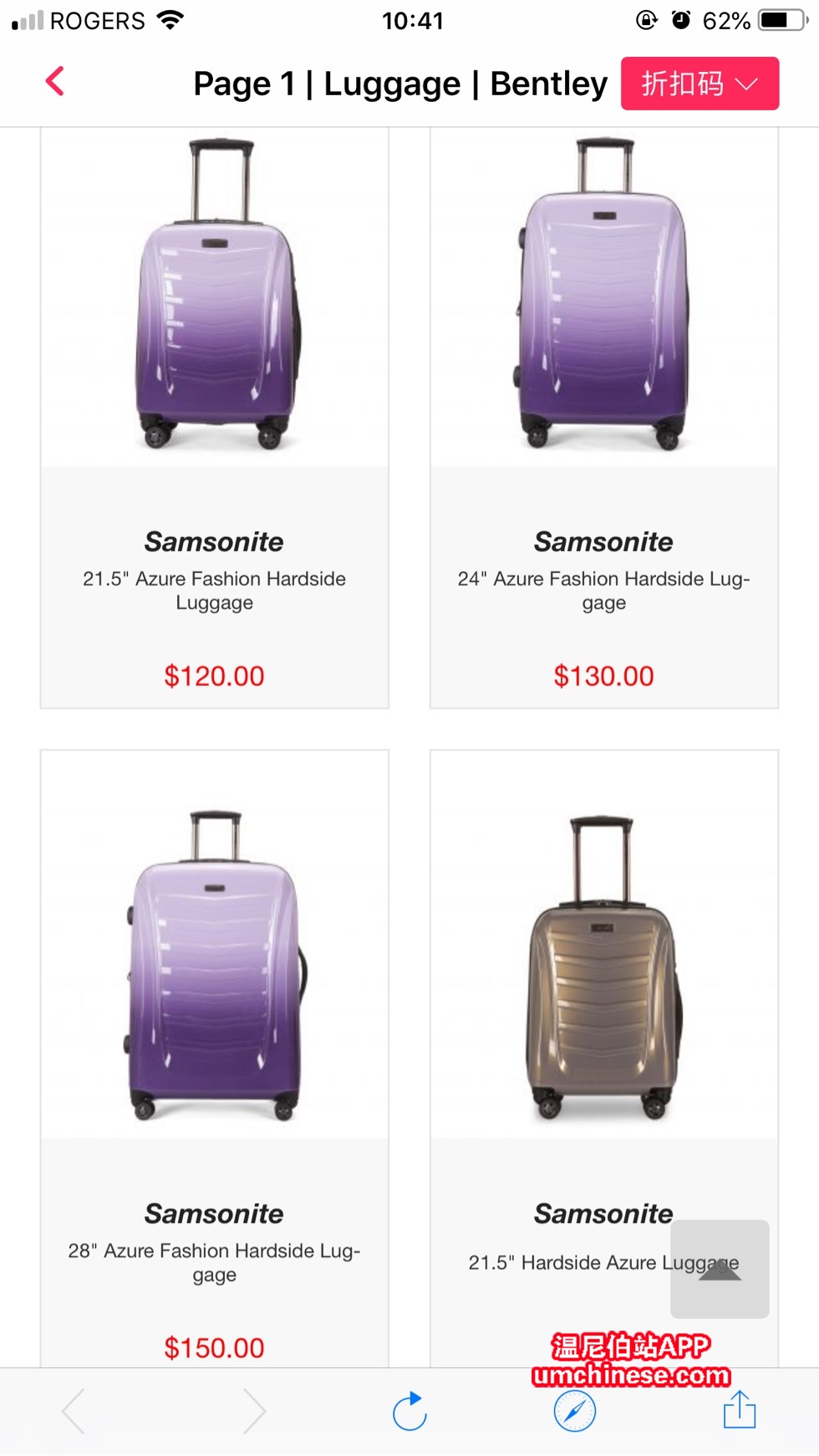Open page in Safari compass icon
The image size is (819, 1456).
click(575, 1412)
